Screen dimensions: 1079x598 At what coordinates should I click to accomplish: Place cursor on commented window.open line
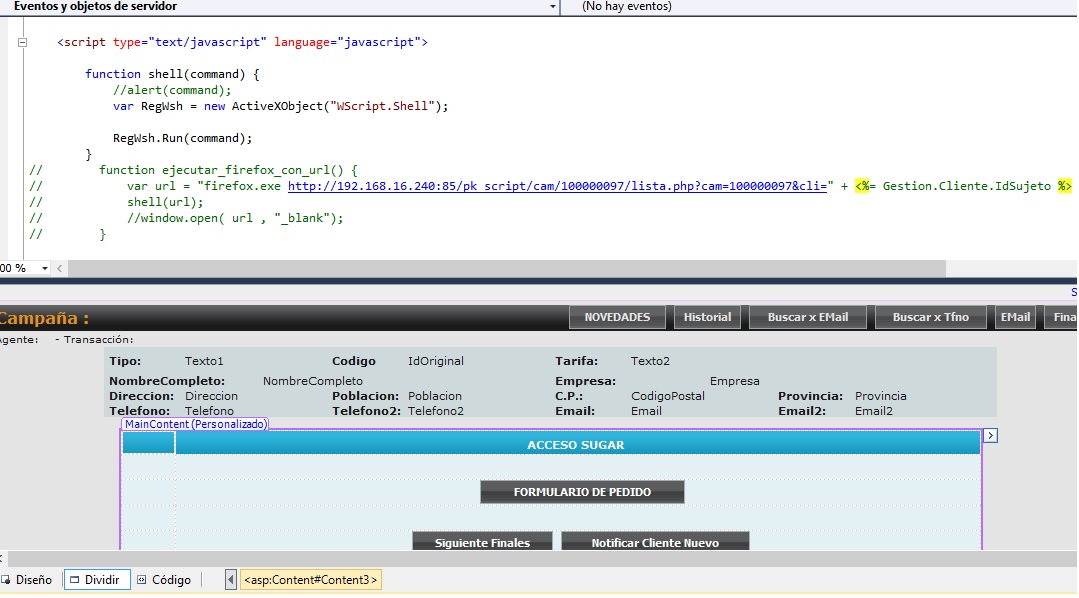pos(235,218)
